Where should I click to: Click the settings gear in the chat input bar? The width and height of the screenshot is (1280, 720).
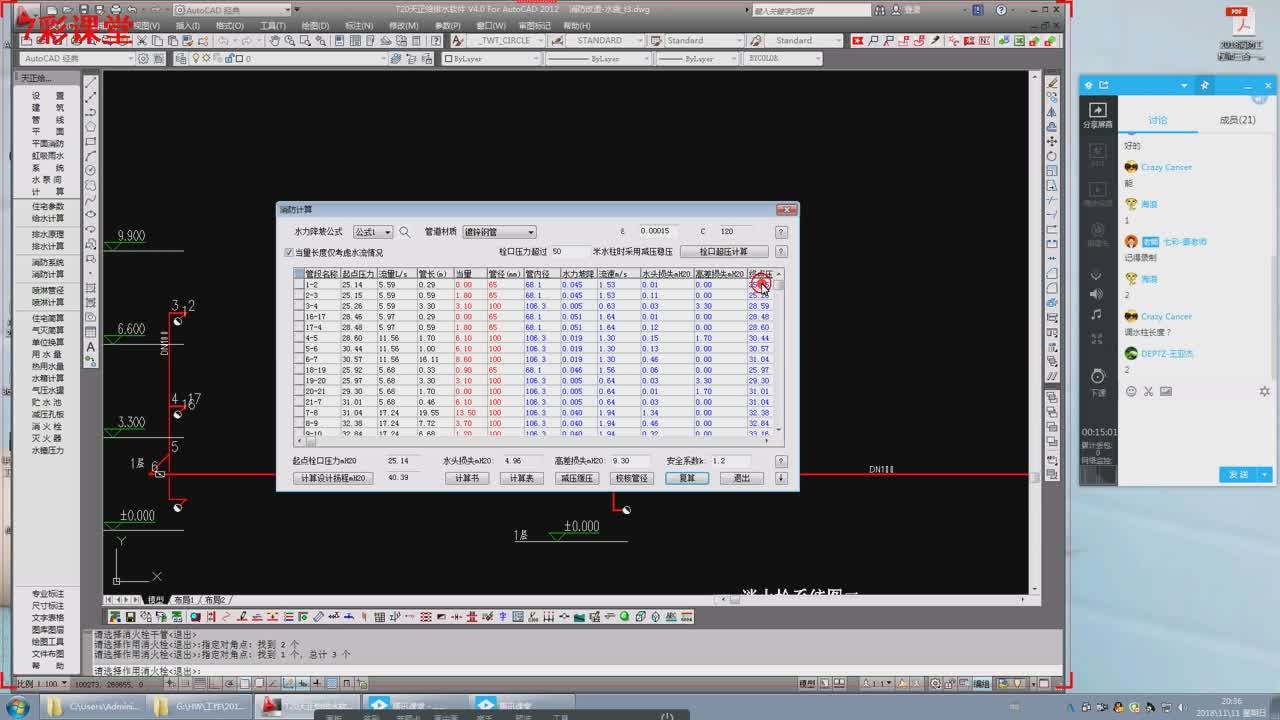[1265, 391]
